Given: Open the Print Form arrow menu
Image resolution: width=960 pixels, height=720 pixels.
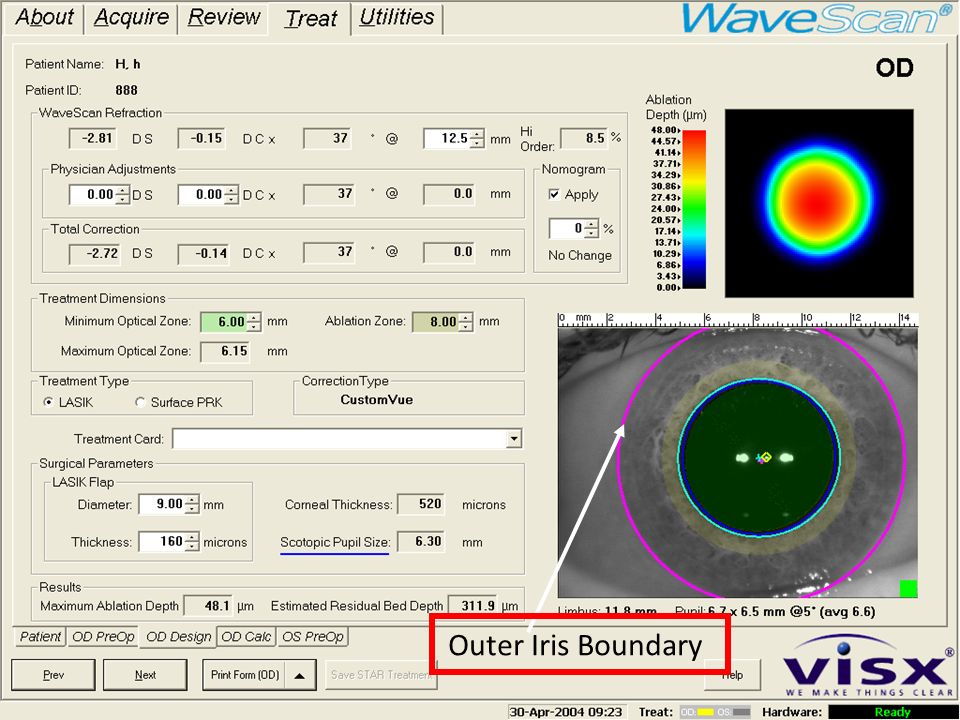Looking at the screenshot, I should coord(300,675).
